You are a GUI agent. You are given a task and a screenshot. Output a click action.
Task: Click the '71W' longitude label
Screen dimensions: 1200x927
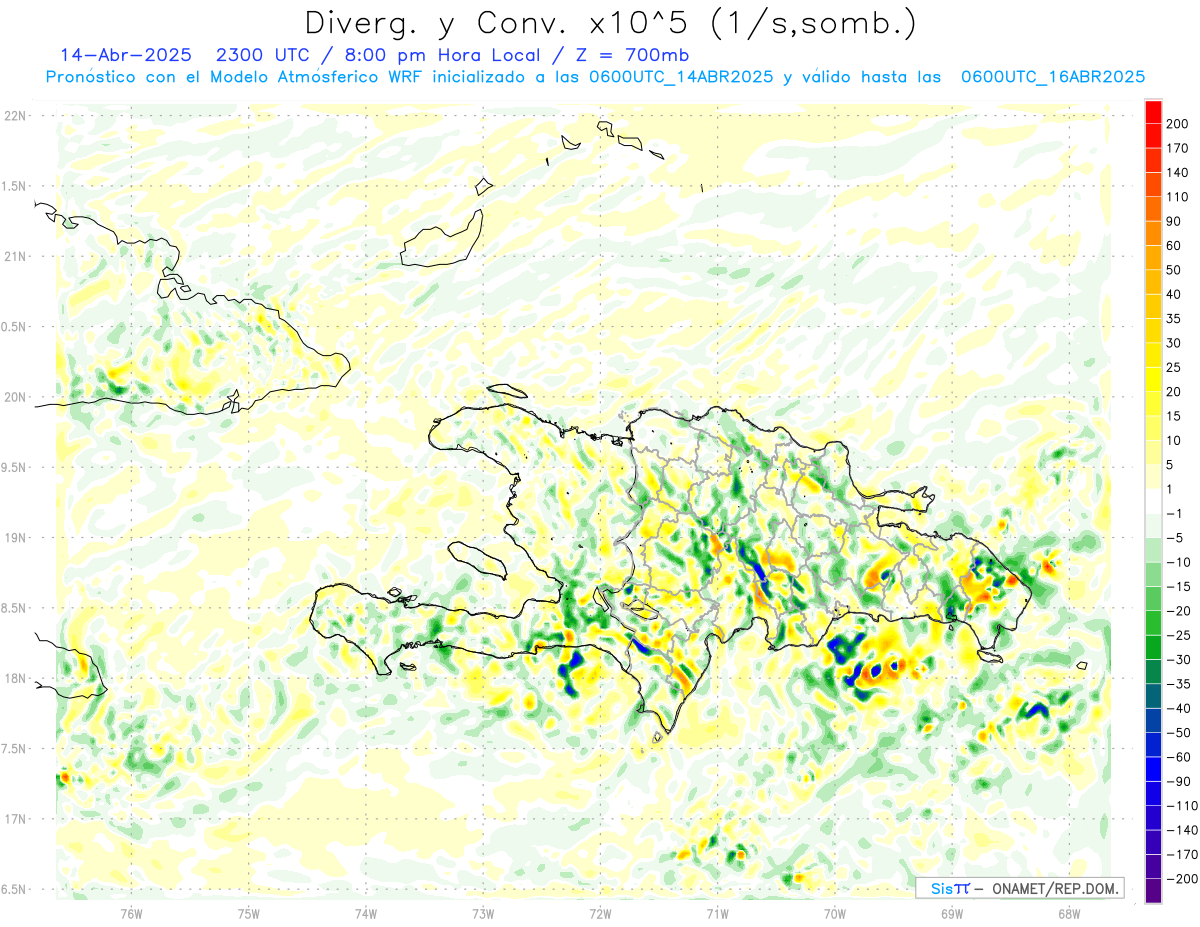717,913
